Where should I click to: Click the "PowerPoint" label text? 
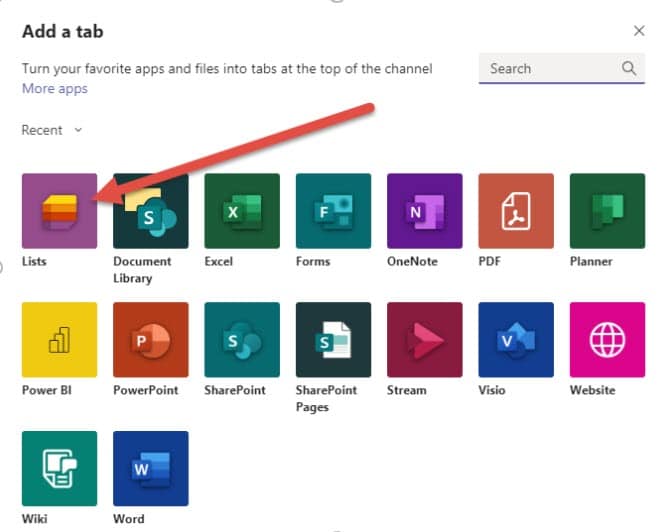146,390
